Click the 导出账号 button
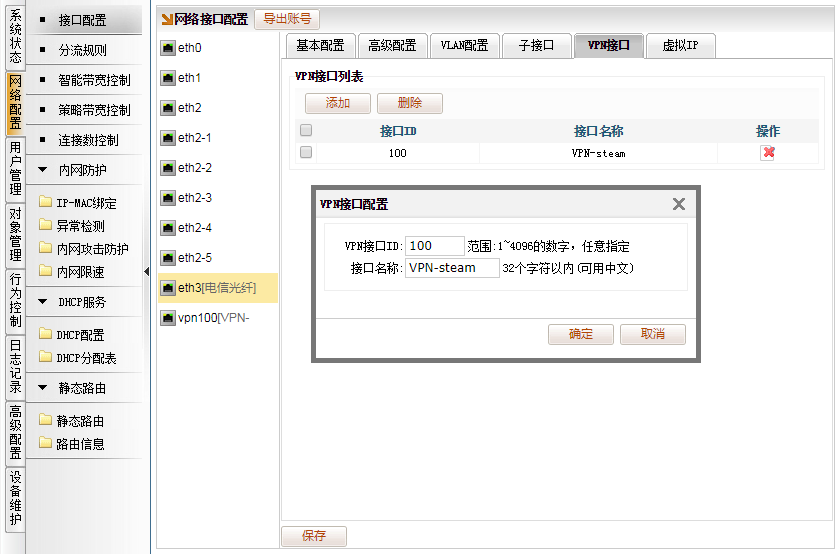This screenshot has width=839, height=554. [x=287, y=18]
